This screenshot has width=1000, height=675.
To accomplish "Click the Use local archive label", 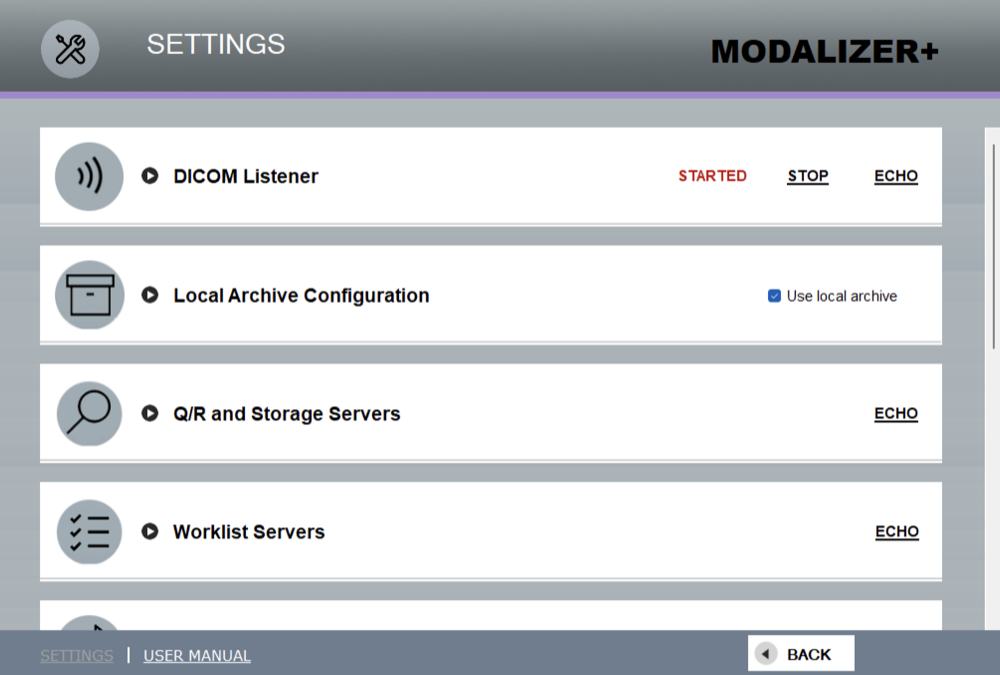I will pos(842,296).
